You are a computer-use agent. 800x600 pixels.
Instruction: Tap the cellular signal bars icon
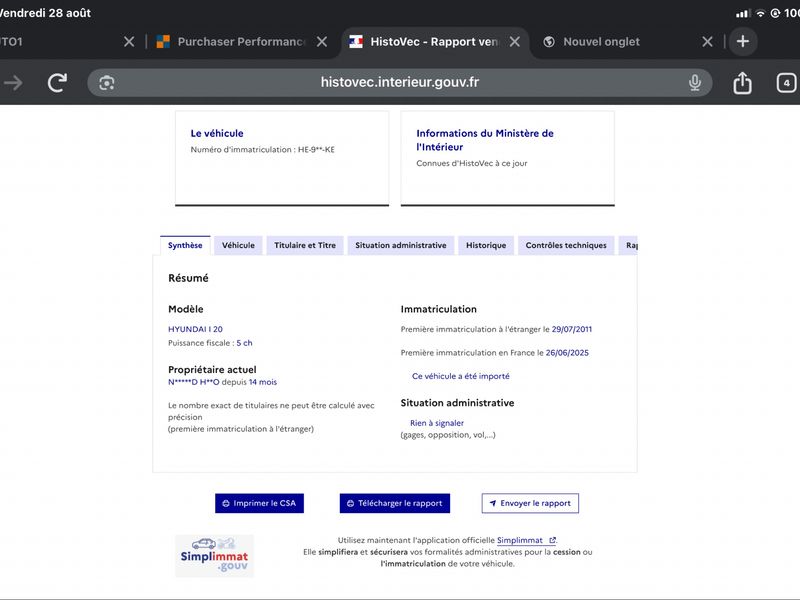[x=742, y=14]
